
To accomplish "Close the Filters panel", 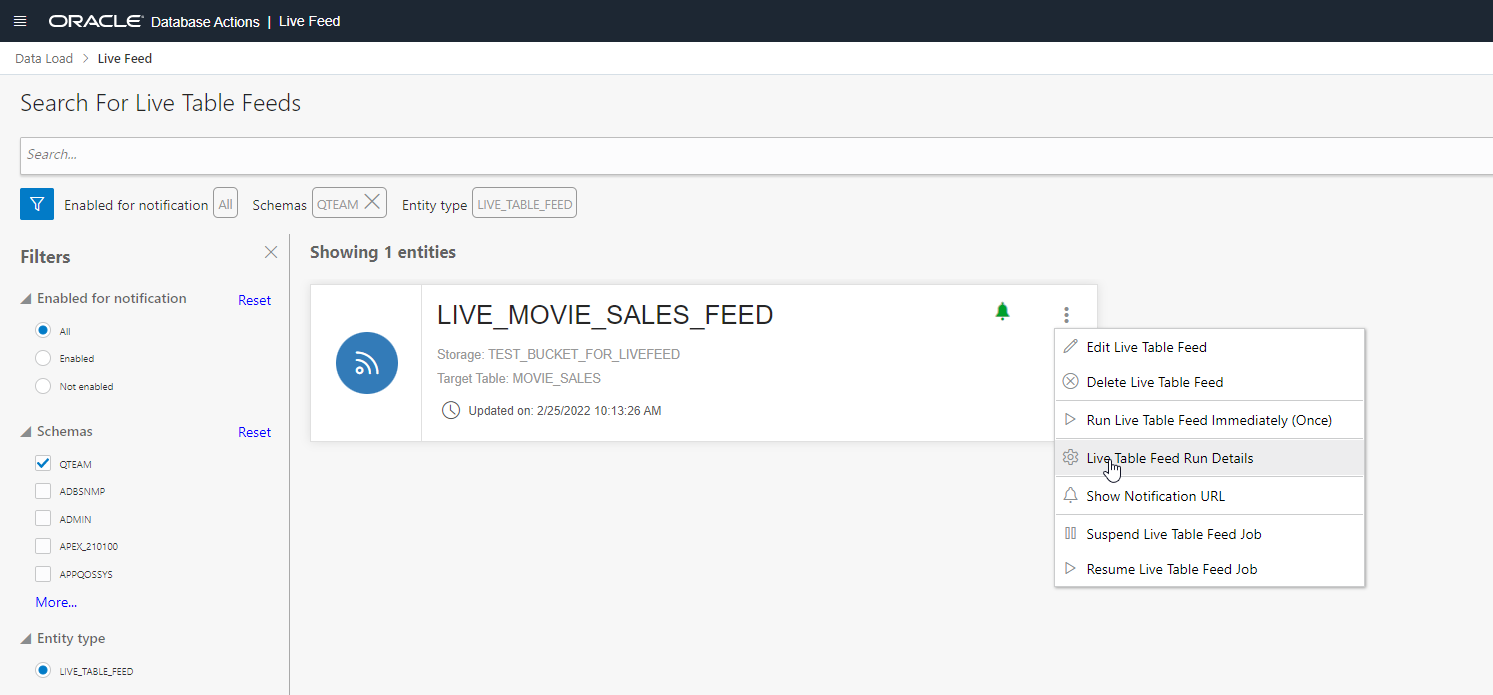I will point(271,252).
